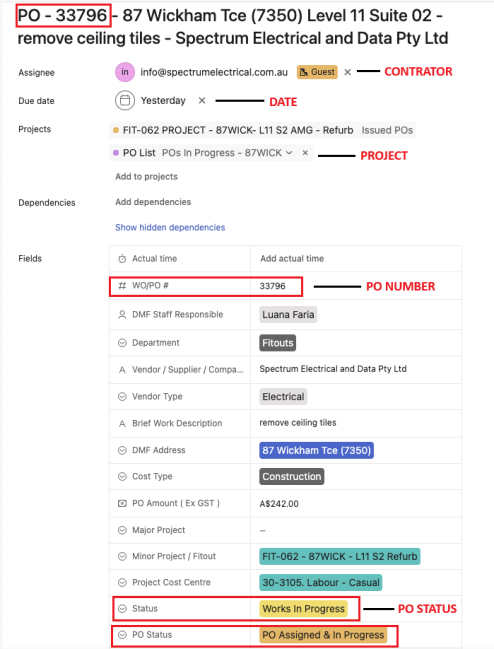Click Show hidden dependencies link
Viewport: 494px width, 649px height.
tap(170, 228)
